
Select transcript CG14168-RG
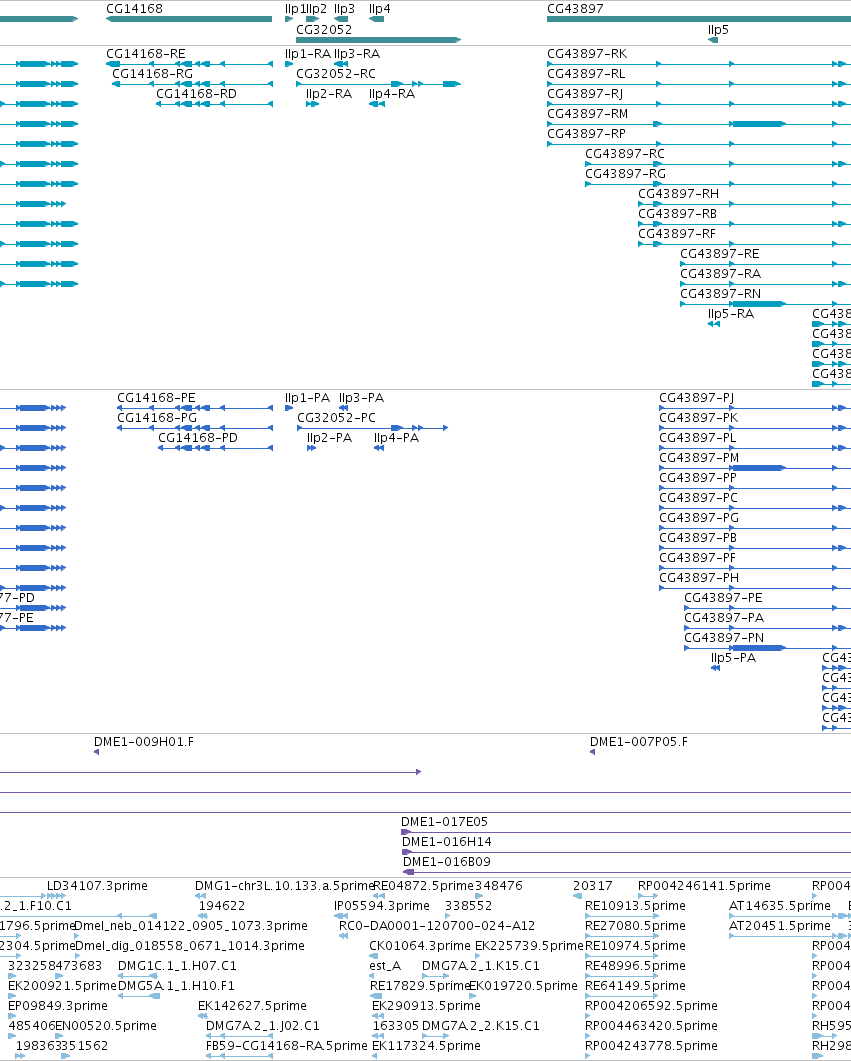point(152,74)
